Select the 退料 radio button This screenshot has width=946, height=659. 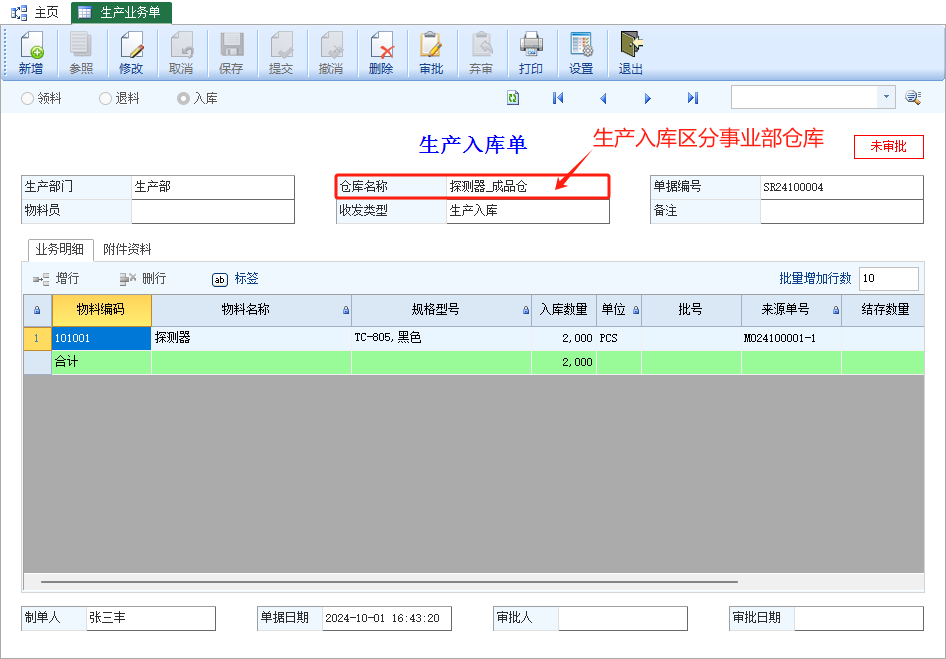pyautogui.click(x=106, y=99)
